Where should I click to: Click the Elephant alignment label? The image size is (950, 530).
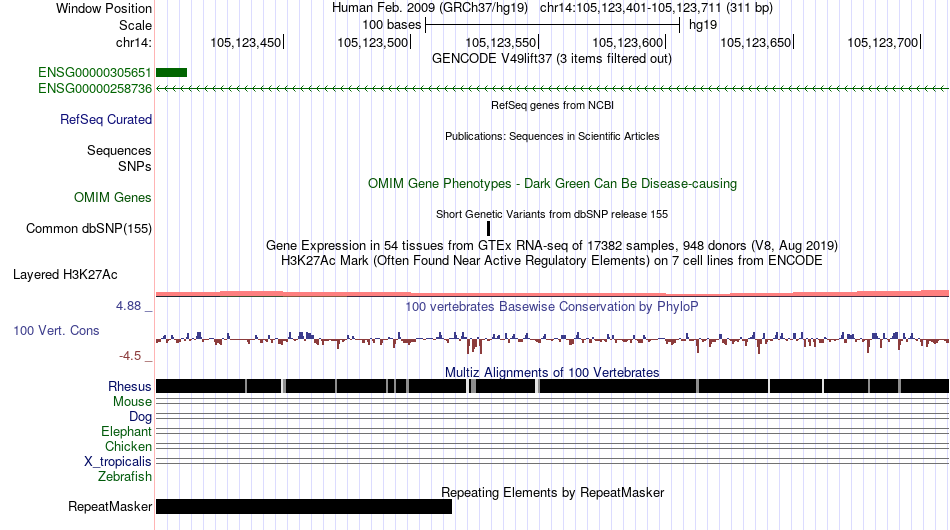click(126, 431)
